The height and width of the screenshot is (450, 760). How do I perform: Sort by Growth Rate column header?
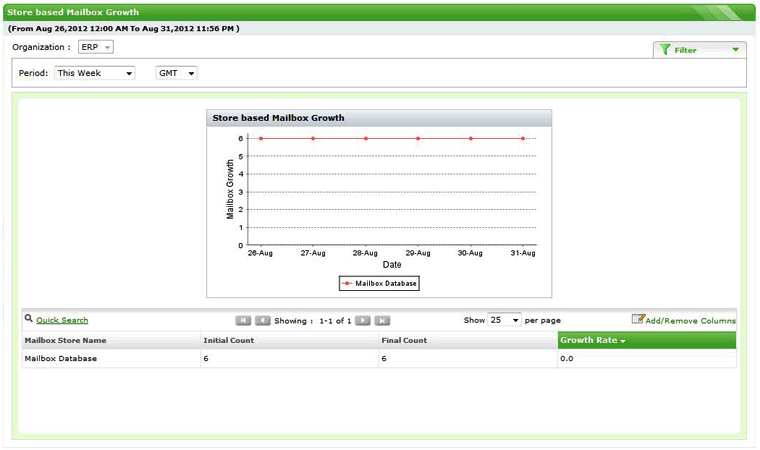[647, 340]
